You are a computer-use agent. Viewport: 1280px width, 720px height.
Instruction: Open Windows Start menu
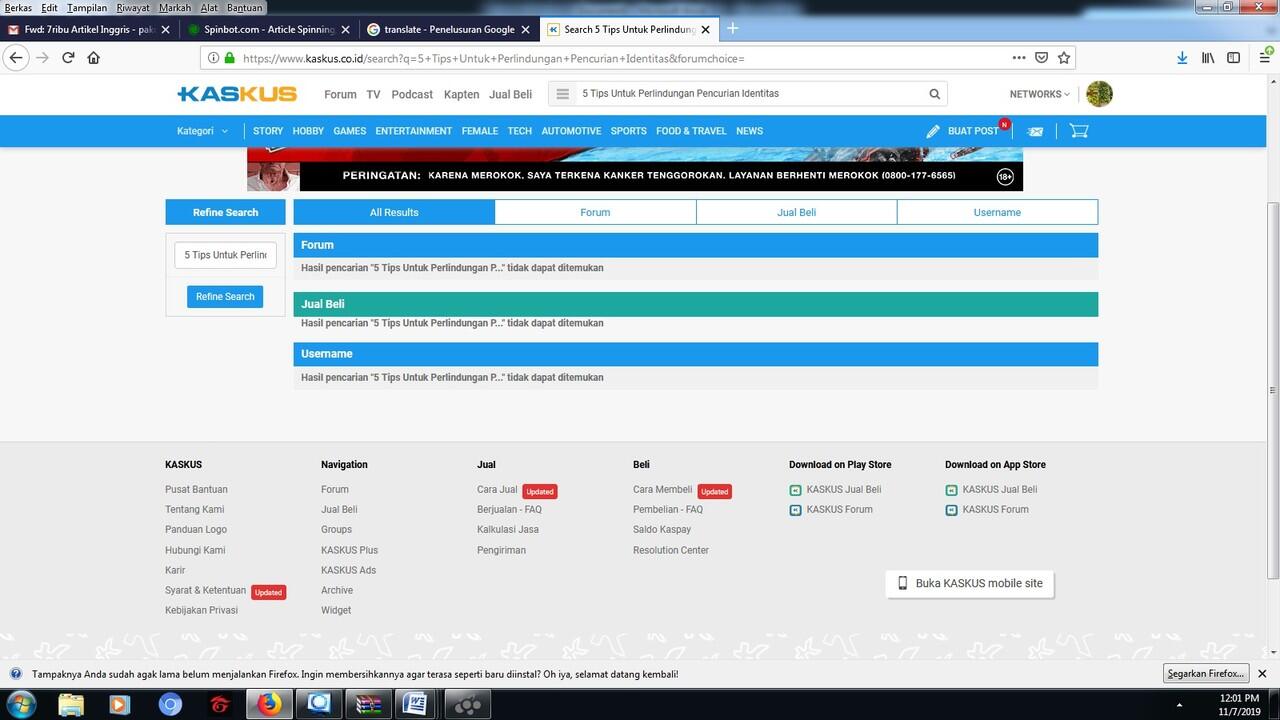pyautogui.click(x=21, y=704)
